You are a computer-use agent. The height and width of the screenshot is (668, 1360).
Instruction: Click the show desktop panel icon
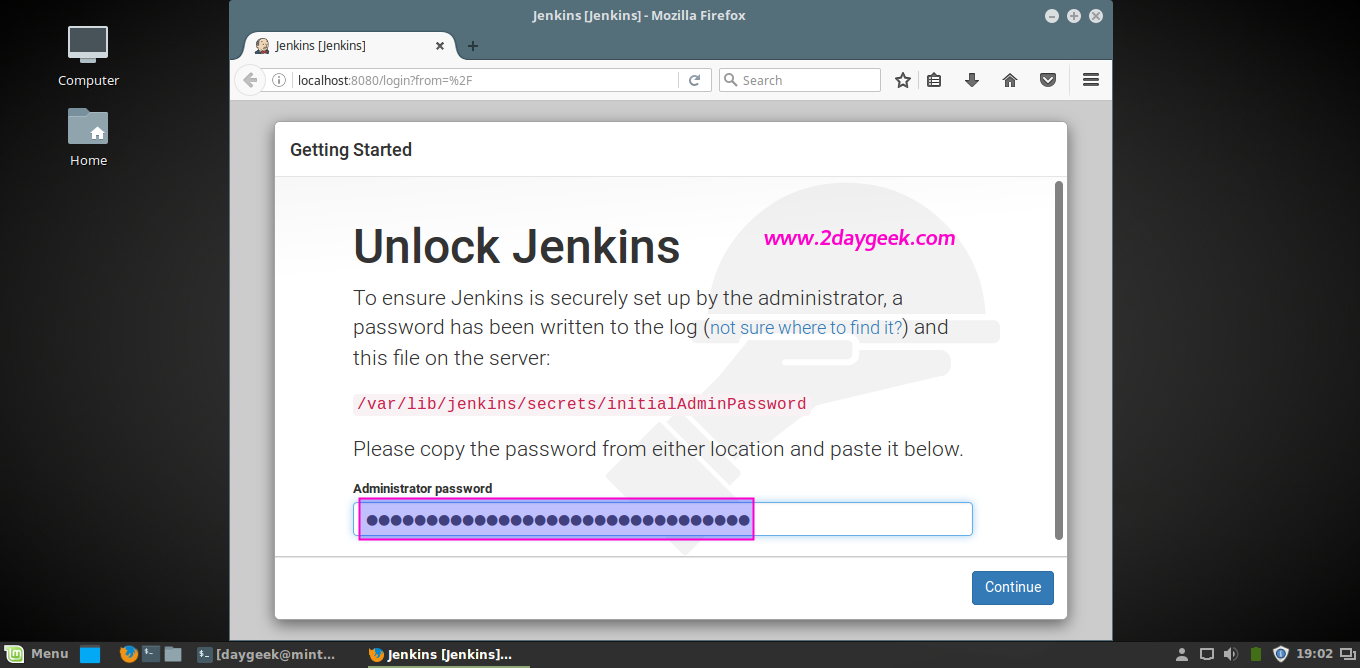point(90,654)
